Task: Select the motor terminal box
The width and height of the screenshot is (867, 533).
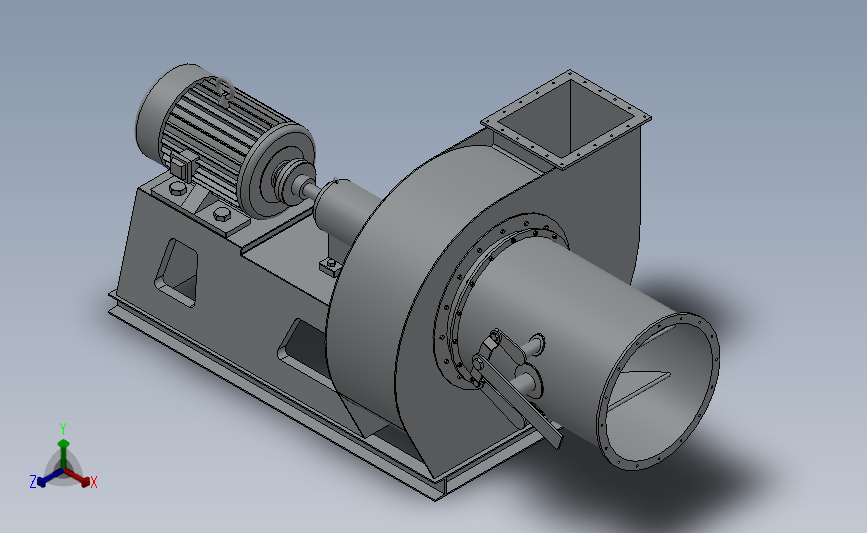Action: (184, 165)
